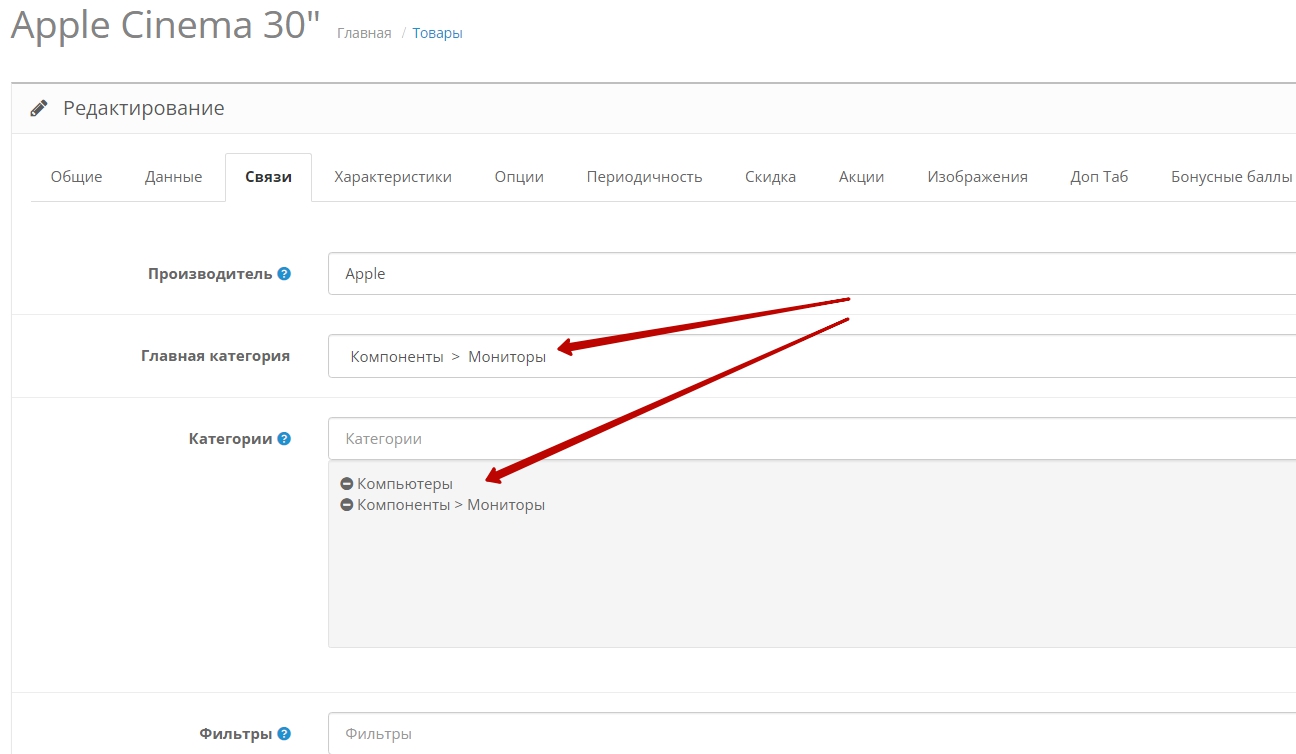Open the Опции tab
Image resolution: width=1296 pixels, height=754 pixels.
(519, 177)
